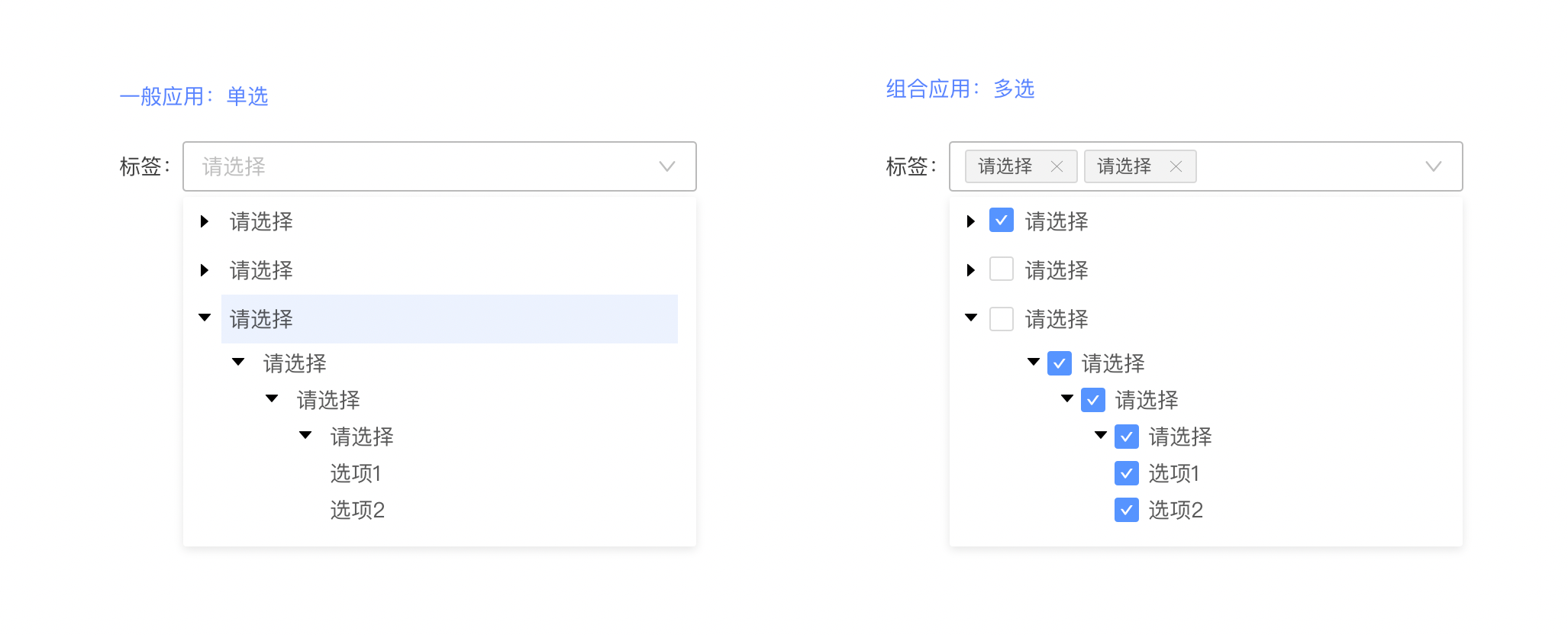The width and height of the screenshot is (1568, 635).
Task: Click the 一般应用：单选 heading link
Action: click(194, 97)
